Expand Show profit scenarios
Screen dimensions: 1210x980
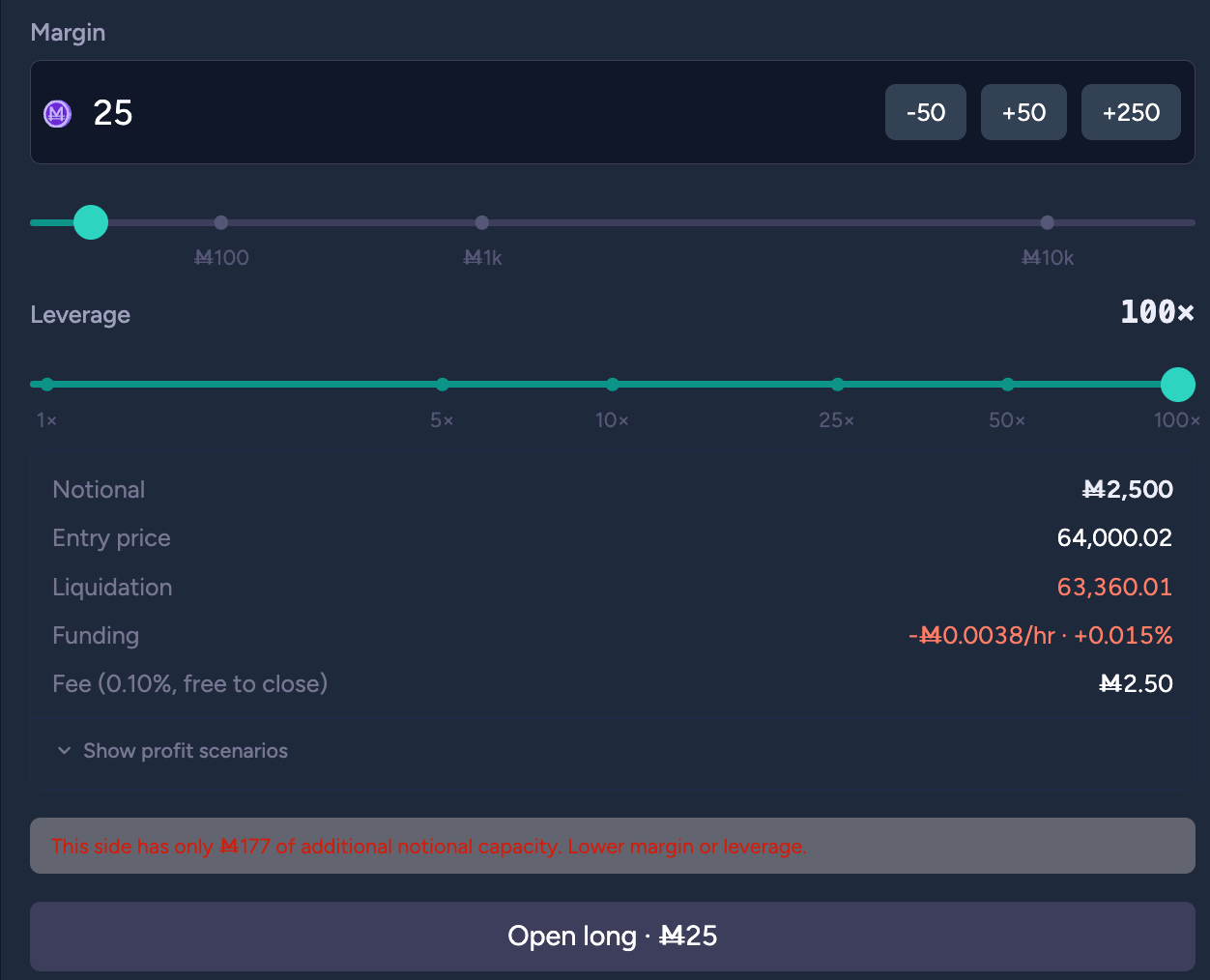(172, 751)
